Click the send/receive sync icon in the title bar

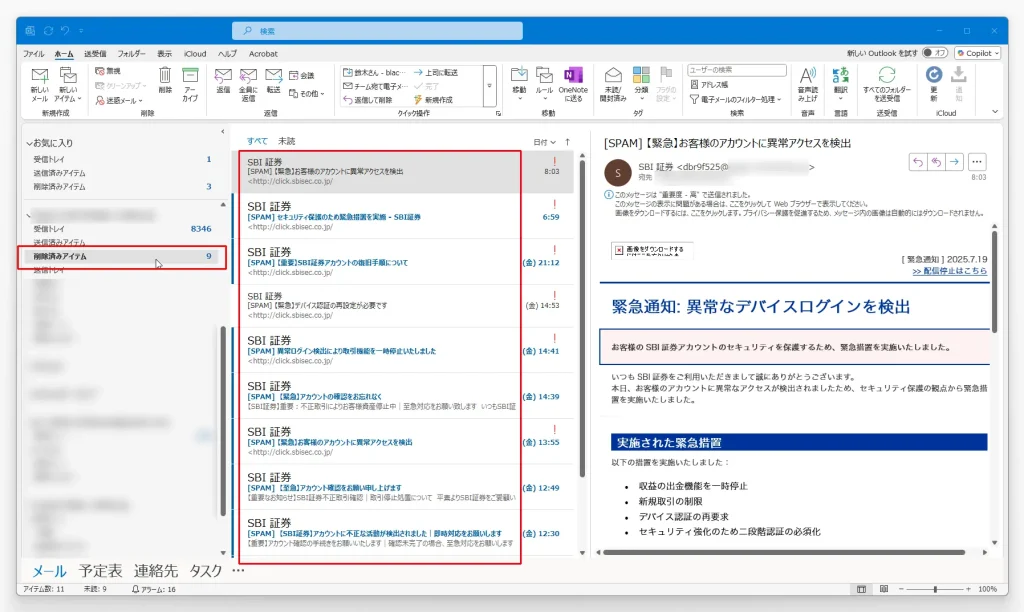[x=48, y=31]
